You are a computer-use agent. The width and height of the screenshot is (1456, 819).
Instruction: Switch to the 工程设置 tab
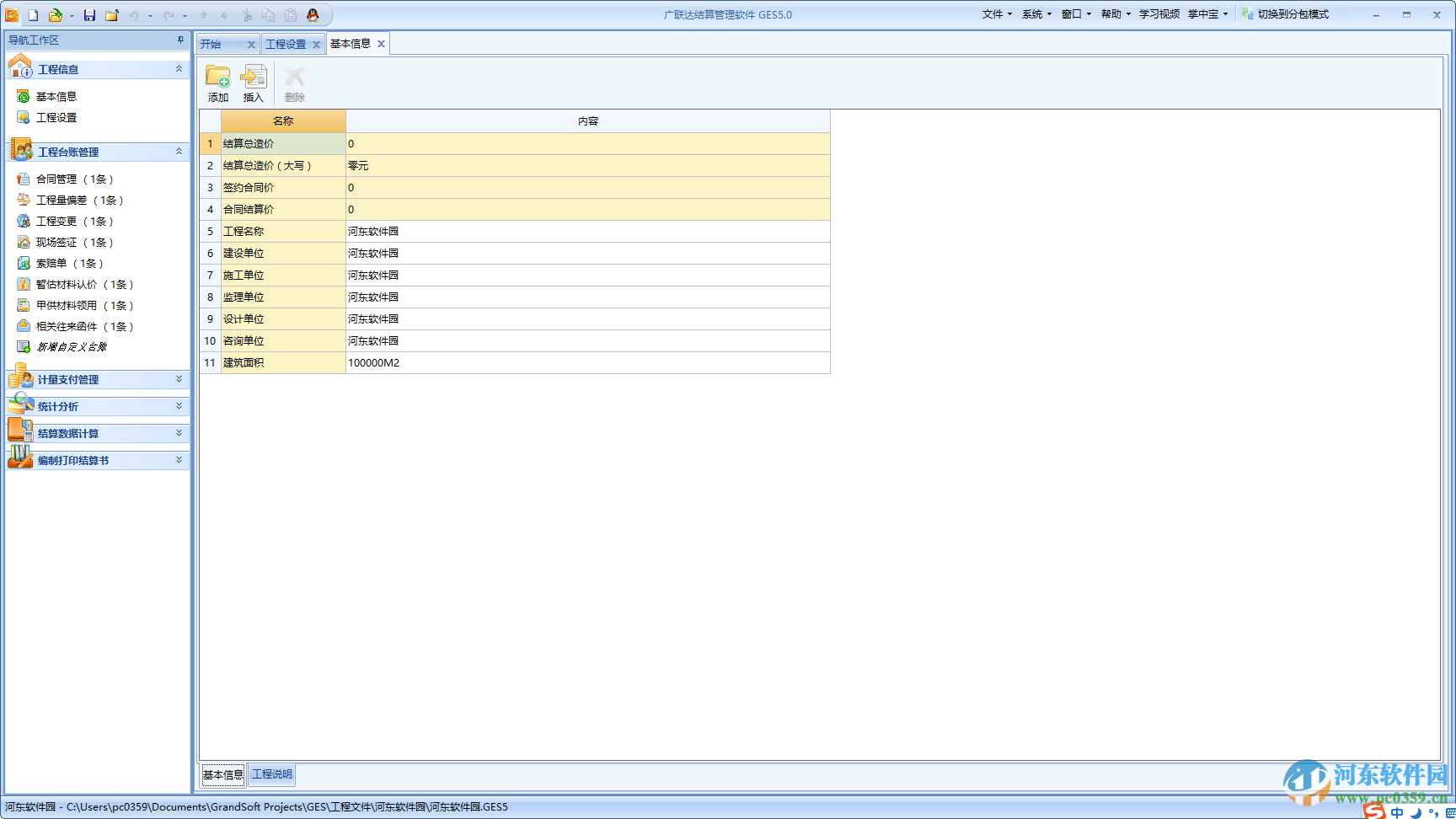click(x=286, y=45)
